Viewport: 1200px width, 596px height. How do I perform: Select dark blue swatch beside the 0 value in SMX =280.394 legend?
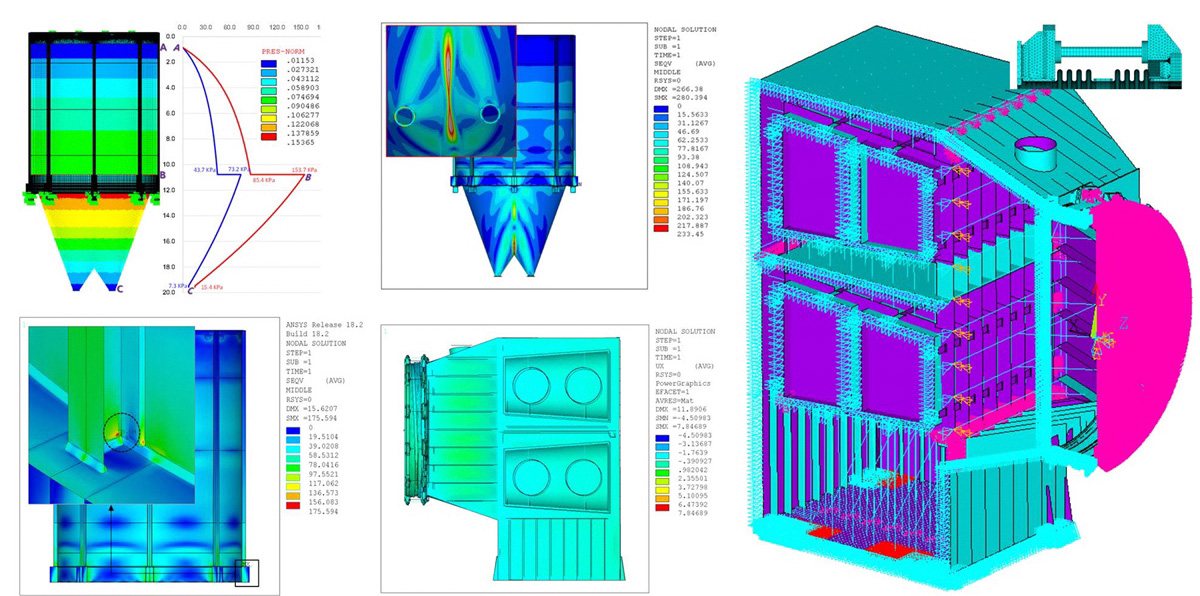(x=661, y=109)
